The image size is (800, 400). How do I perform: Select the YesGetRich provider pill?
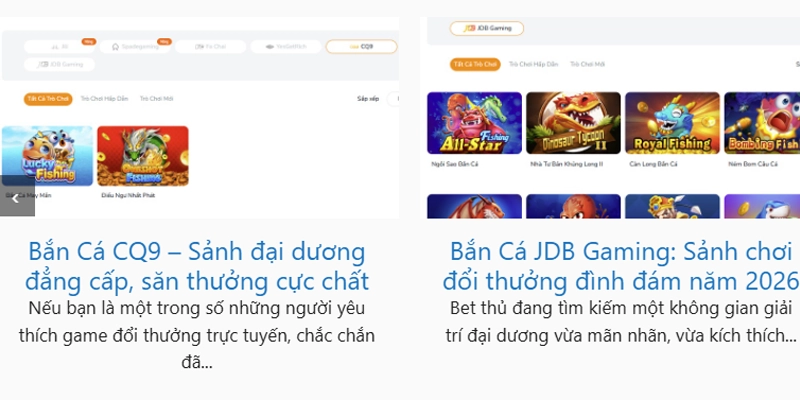286,46
